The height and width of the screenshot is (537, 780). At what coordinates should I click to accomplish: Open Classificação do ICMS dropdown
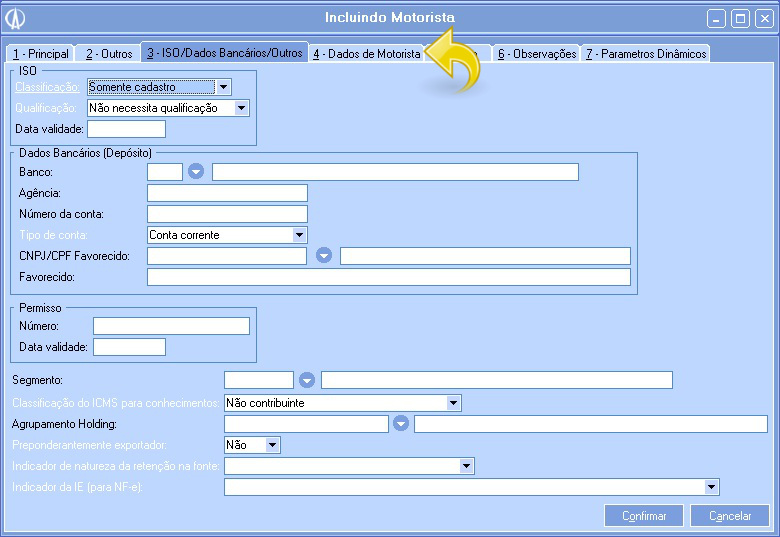click(454, 403)
